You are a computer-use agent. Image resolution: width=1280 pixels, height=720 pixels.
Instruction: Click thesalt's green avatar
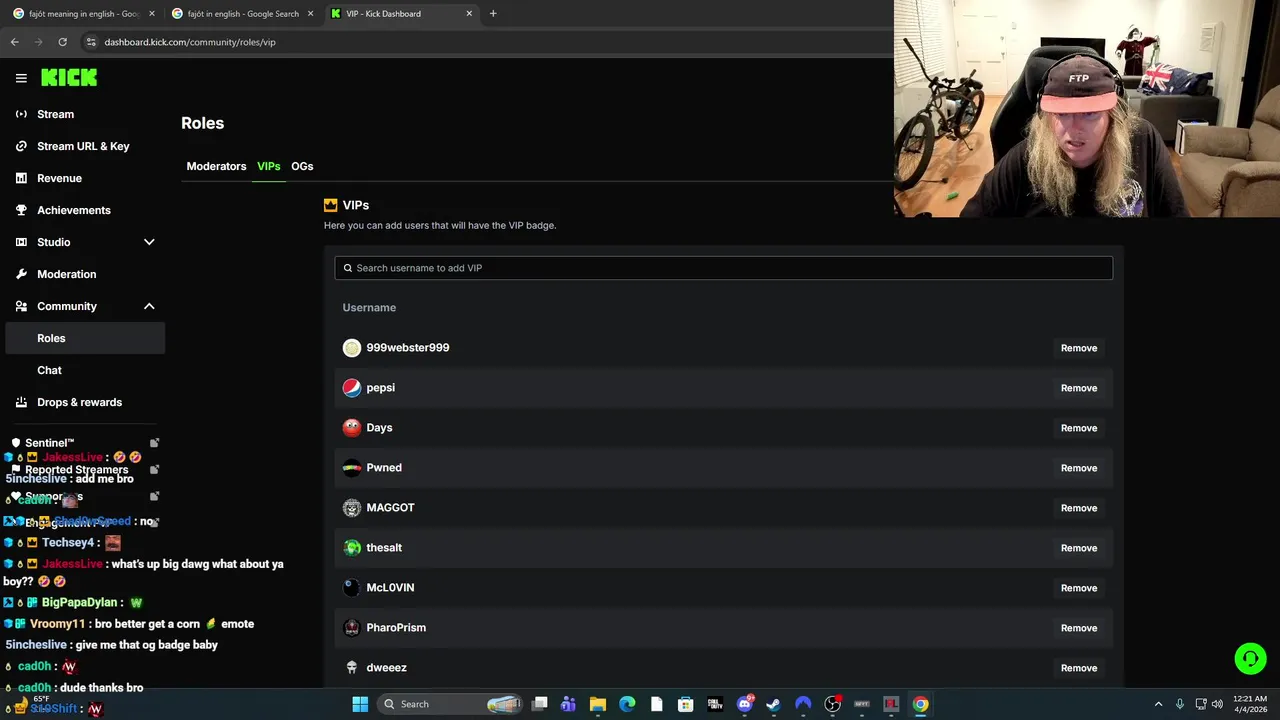352,548
